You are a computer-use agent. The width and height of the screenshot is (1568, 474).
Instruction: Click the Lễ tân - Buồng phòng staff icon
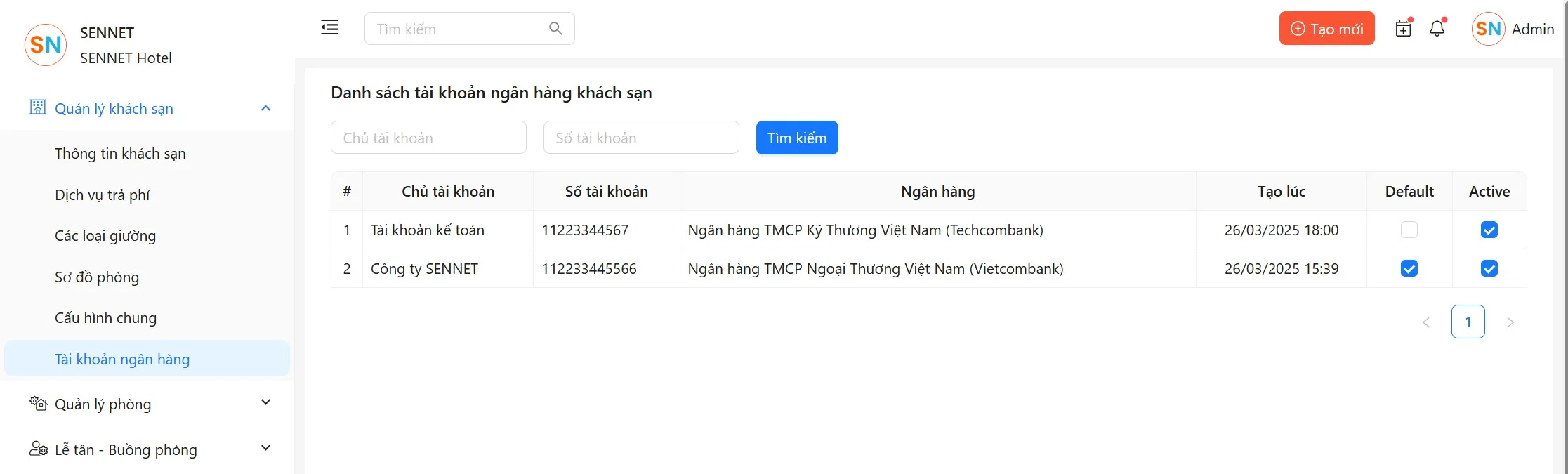(38, 449)
